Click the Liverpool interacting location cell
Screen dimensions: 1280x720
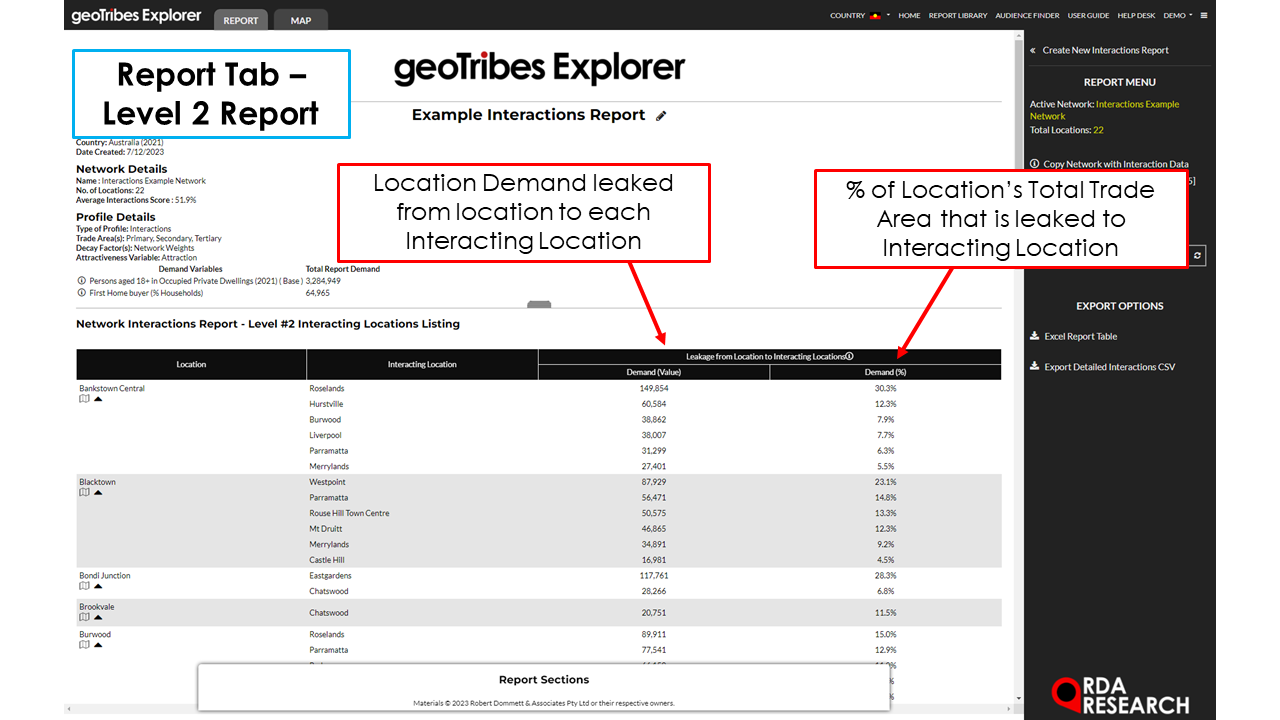coord(325,435)
